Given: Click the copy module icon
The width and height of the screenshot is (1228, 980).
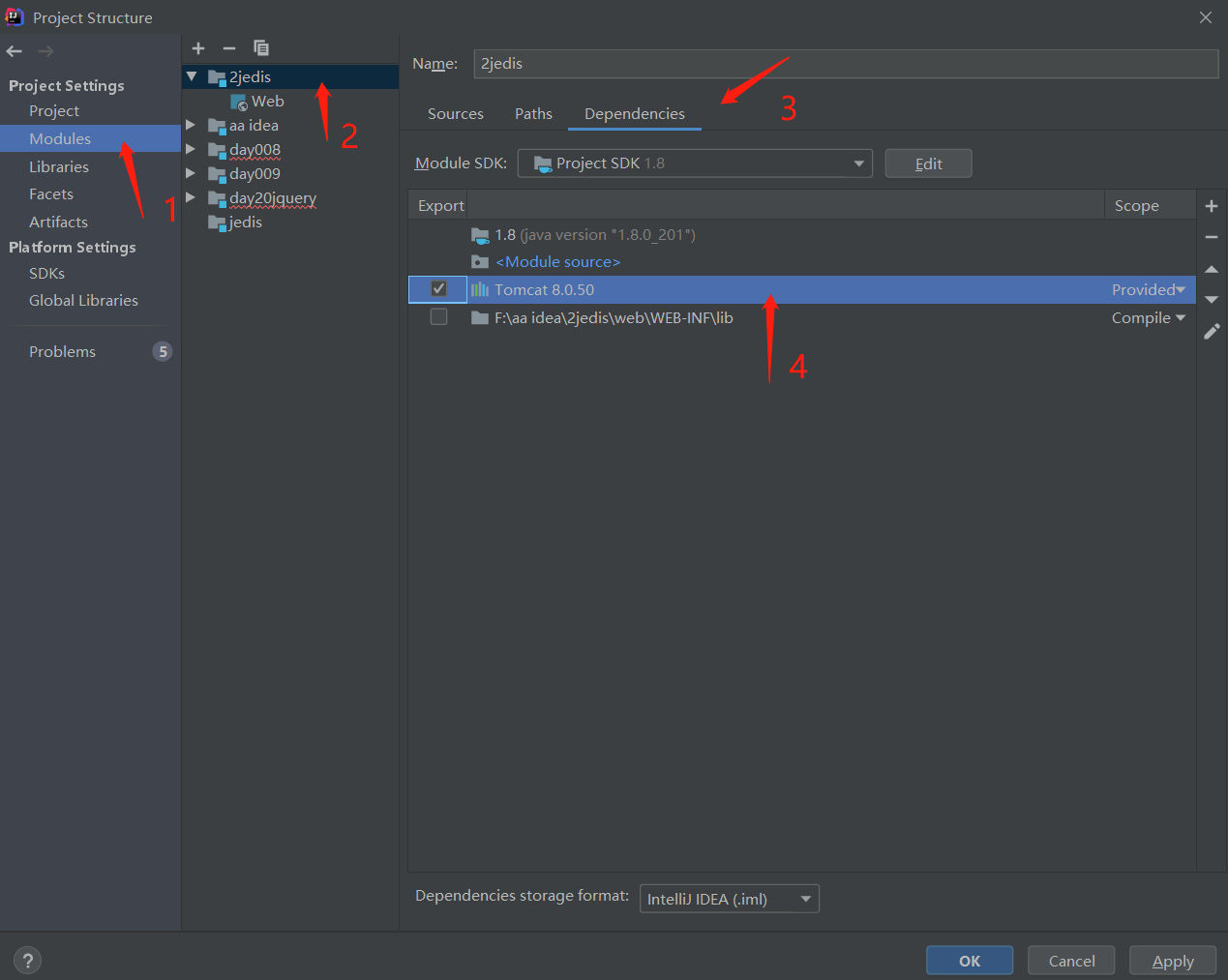Looking at the screenshot, I should pyautogui.click(x=261, y=48).
